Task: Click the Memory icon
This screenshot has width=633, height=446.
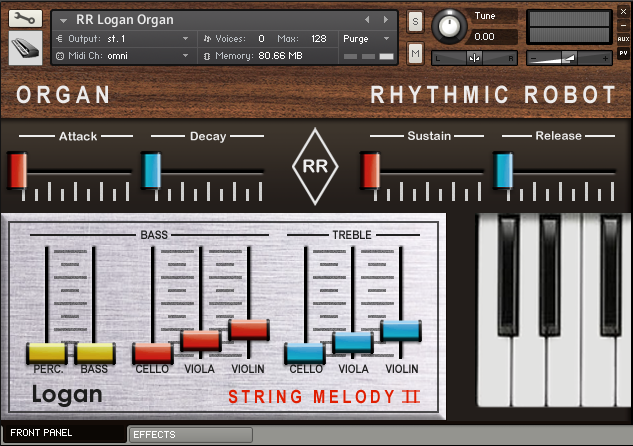Action: tap(207, 56)
